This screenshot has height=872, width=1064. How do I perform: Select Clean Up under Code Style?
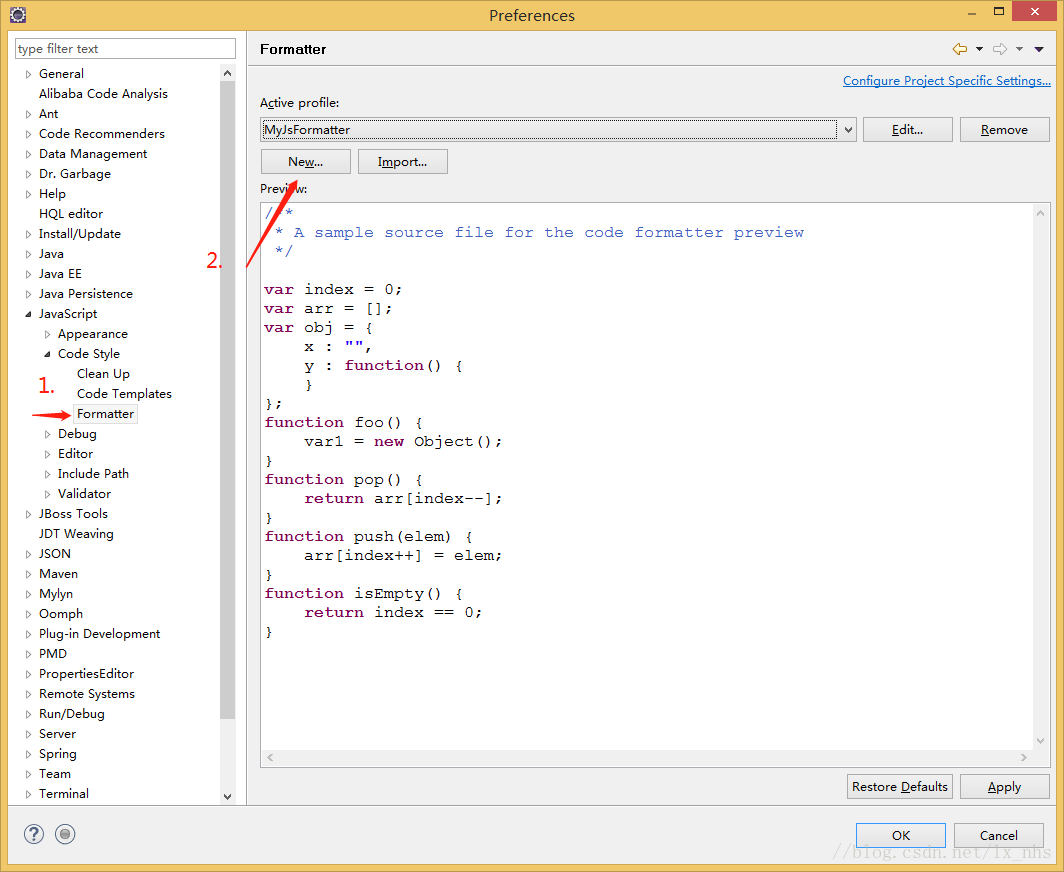102,373
